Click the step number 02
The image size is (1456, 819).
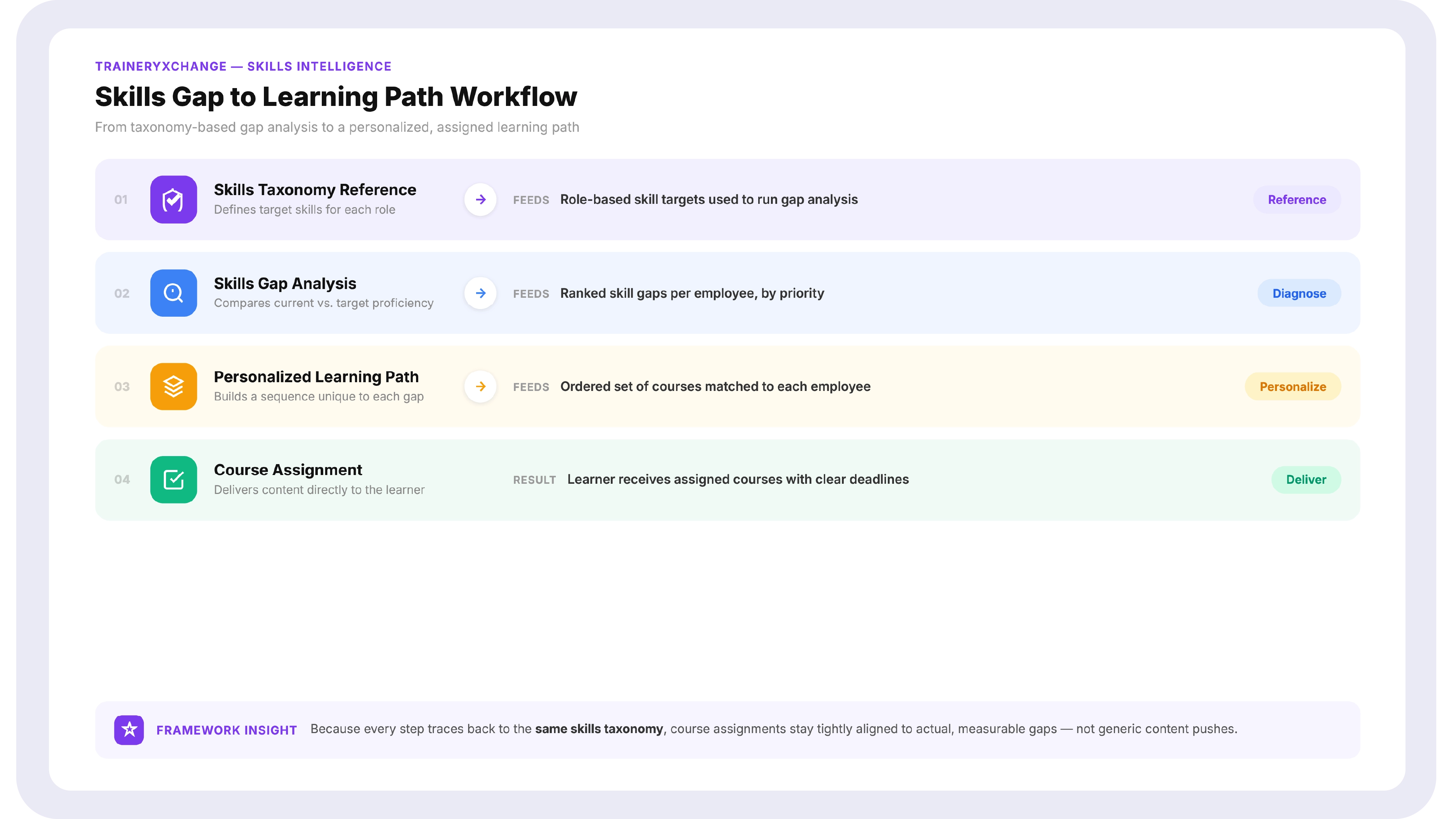[x=122, y=293]
